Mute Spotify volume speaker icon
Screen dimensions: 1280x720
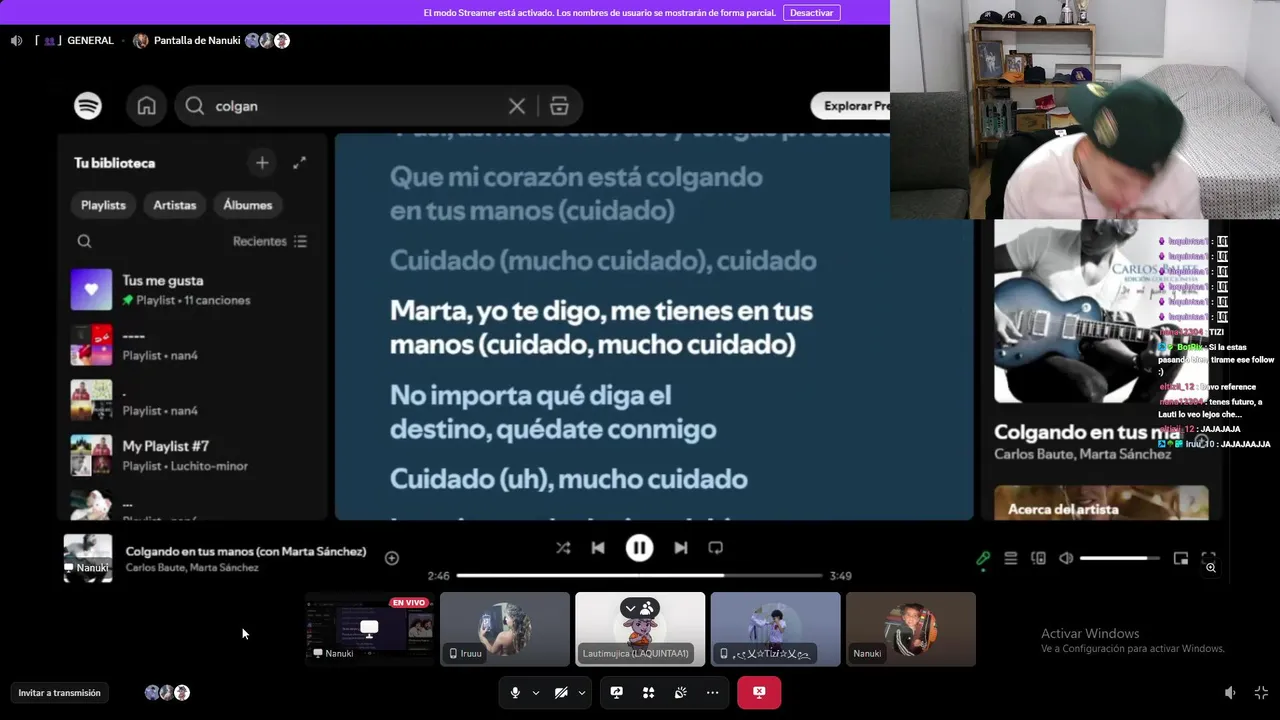pyautogui.click(x=1066, y=559)
